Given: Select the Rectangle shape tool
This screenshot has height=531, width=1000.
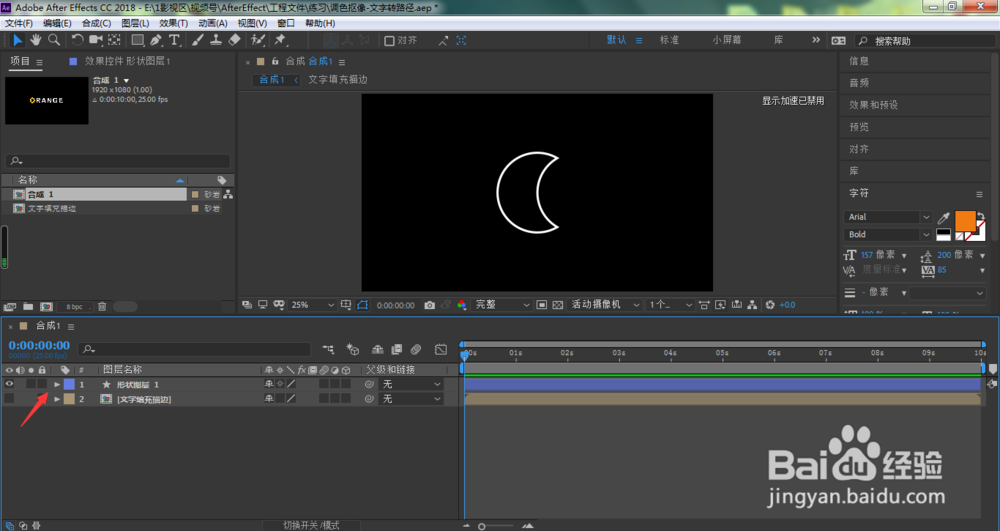Looking at the screenshot, I should 137,40.
